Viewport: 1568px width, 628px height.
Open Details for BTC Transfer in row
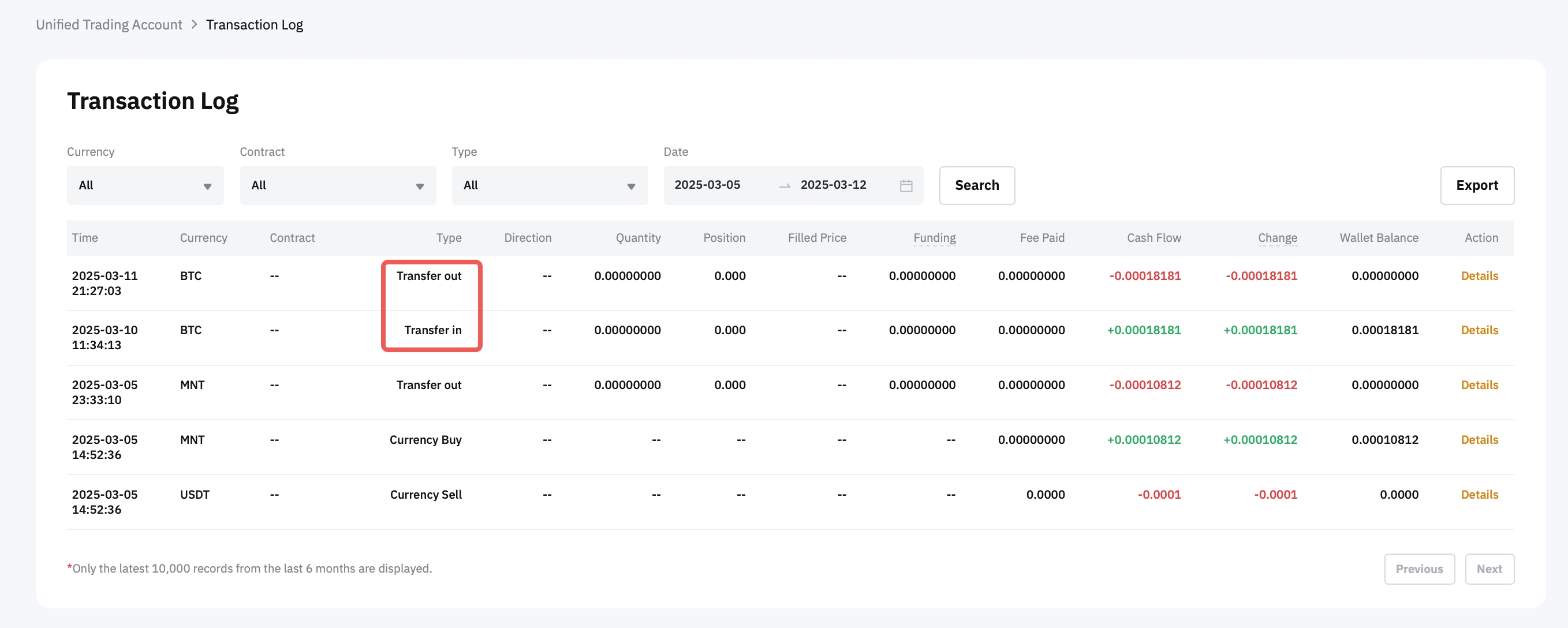1479,330
